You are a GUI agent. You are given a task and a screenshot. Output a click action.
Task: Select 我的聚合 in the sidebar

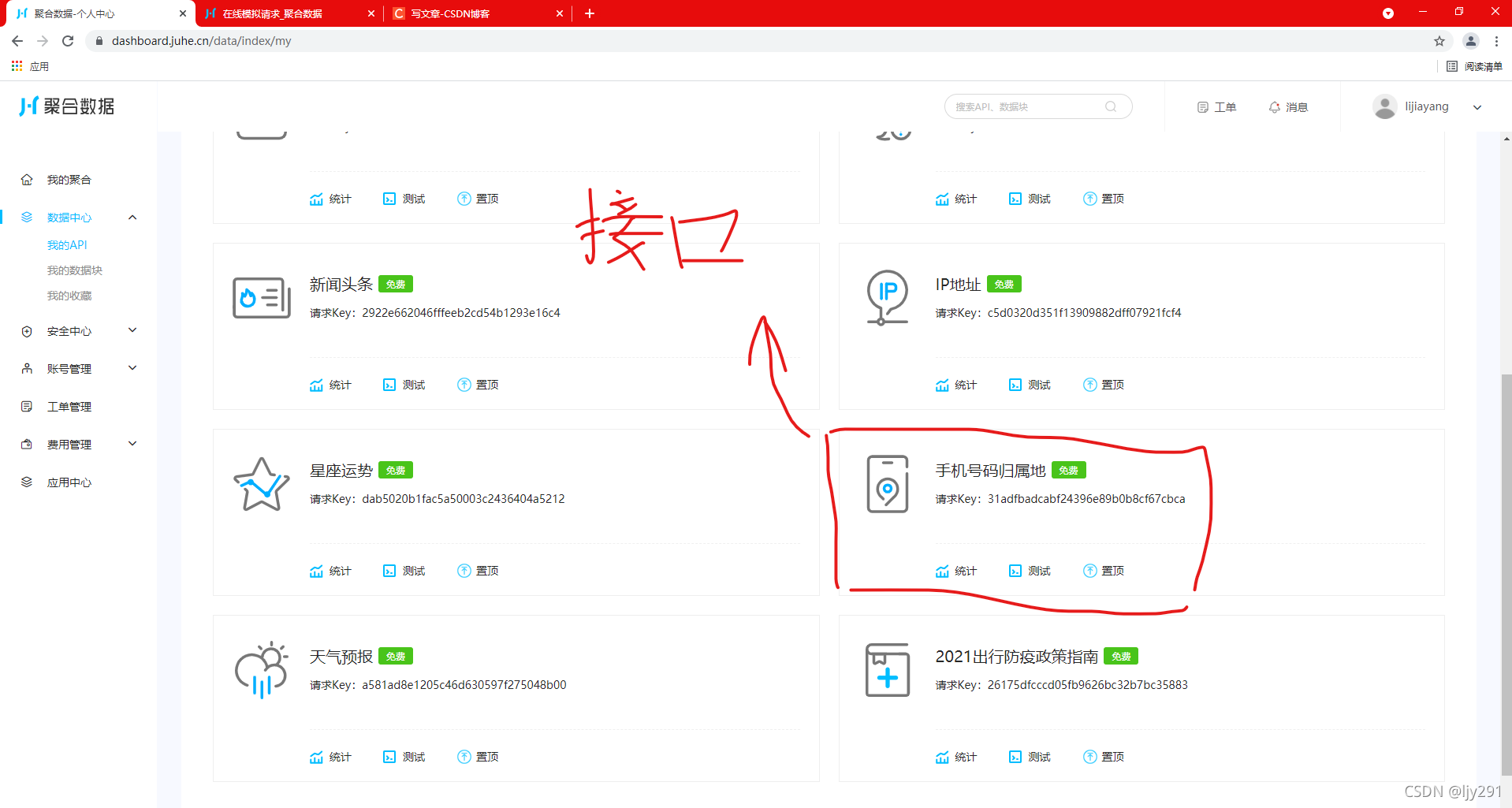point(69,179)
